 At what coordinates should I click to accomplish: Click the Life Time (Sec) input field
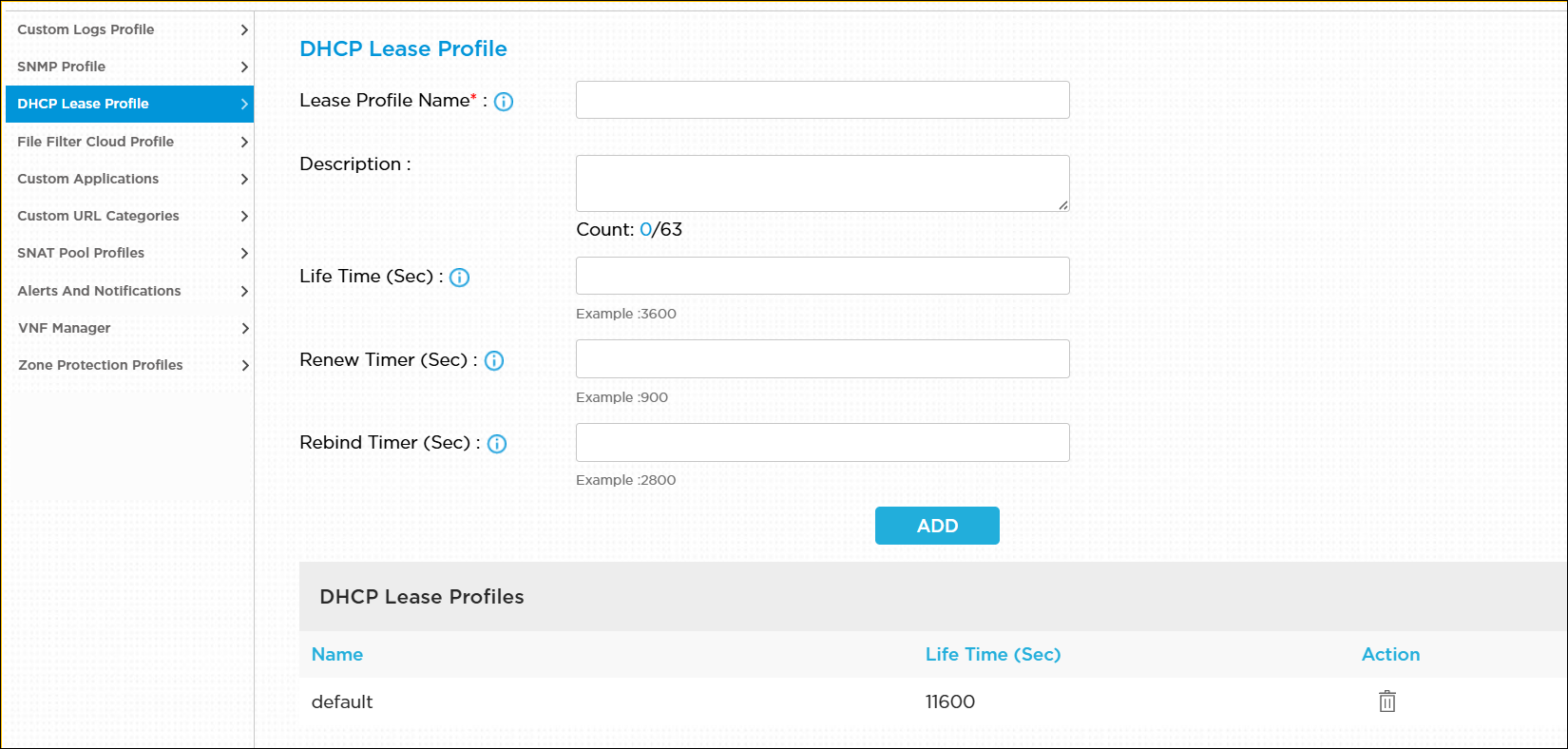(822, 276)
